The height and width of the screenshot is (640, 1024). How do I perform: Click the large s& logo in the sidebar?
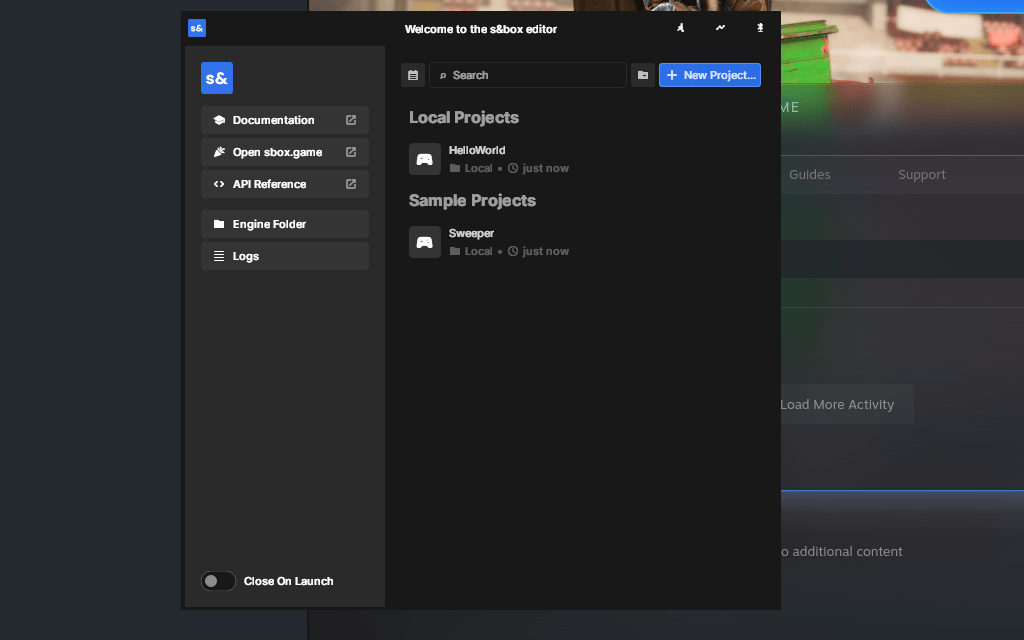tap(217, 78)
